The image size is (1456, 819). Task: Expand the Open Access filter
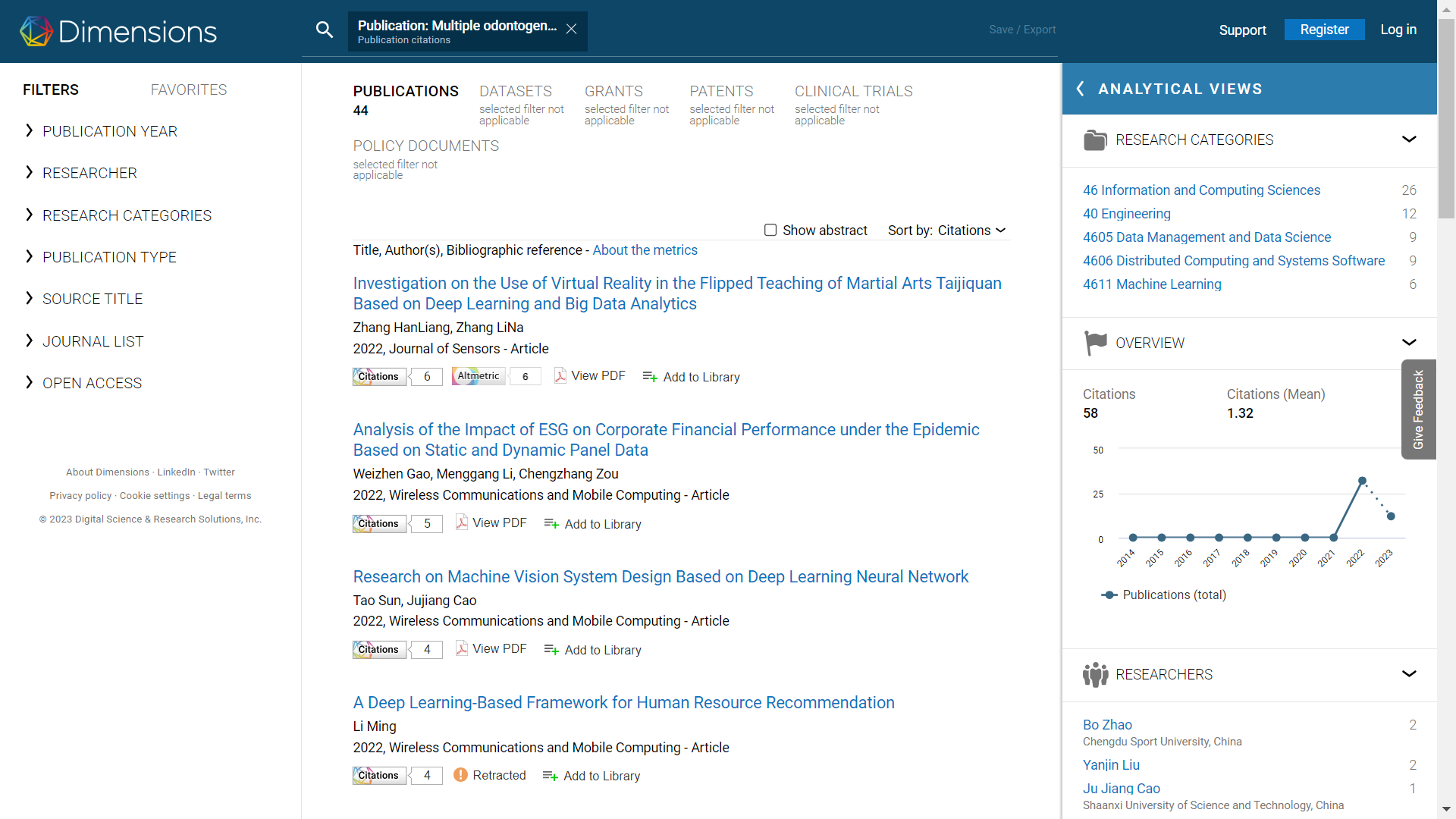click(x=92, y=383)
